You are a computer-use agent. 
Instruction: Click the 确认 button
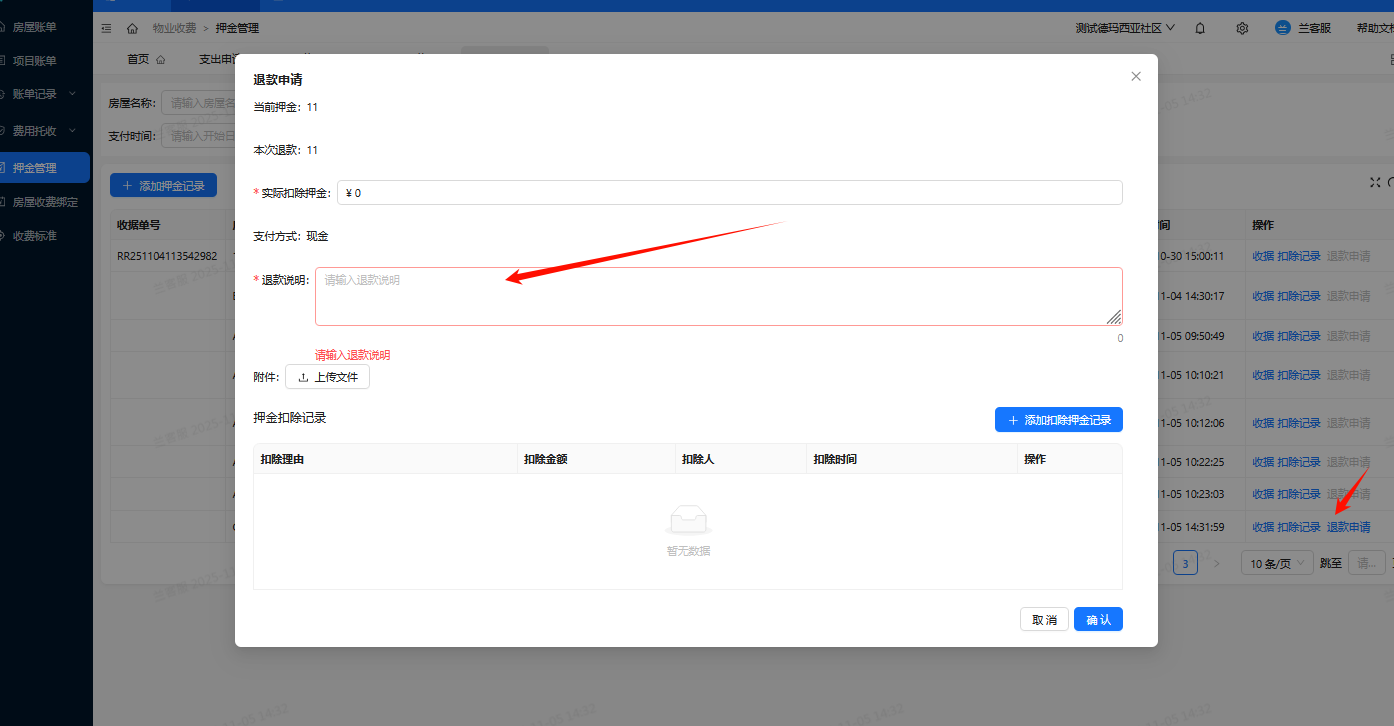click(1098, 620)
